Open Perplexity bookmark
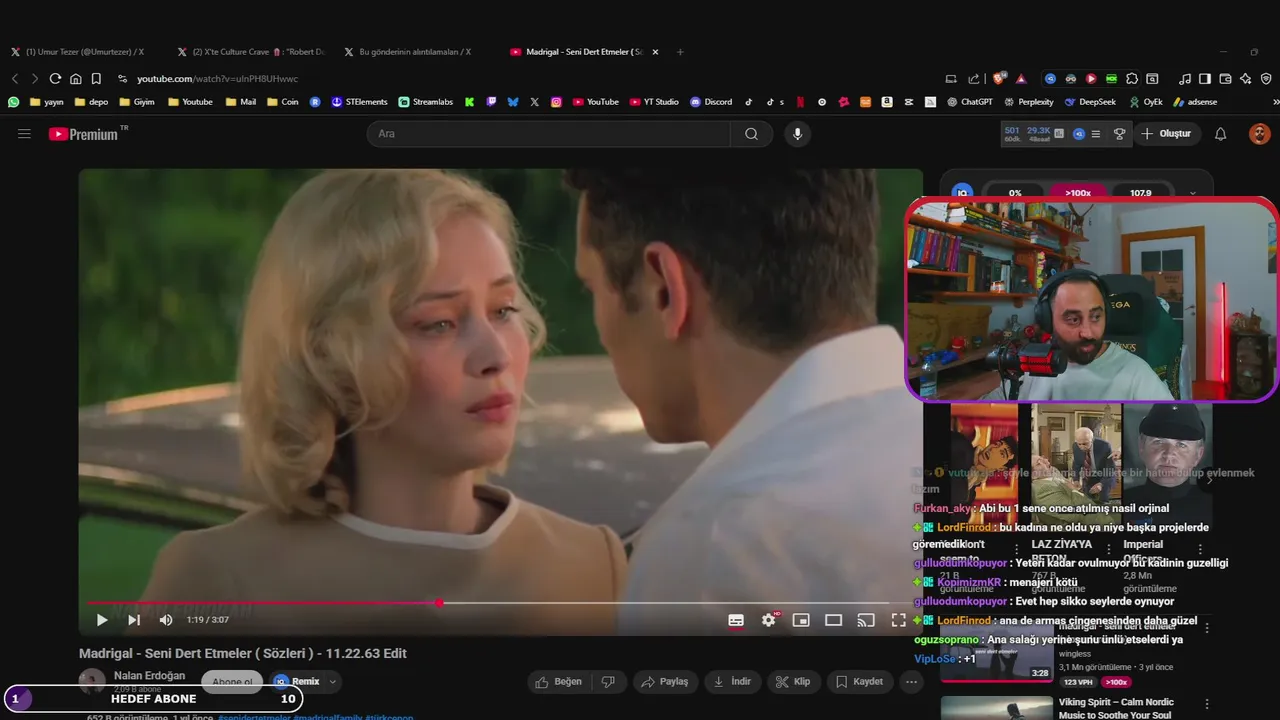1280x720 pixels. click(1029, 102)
